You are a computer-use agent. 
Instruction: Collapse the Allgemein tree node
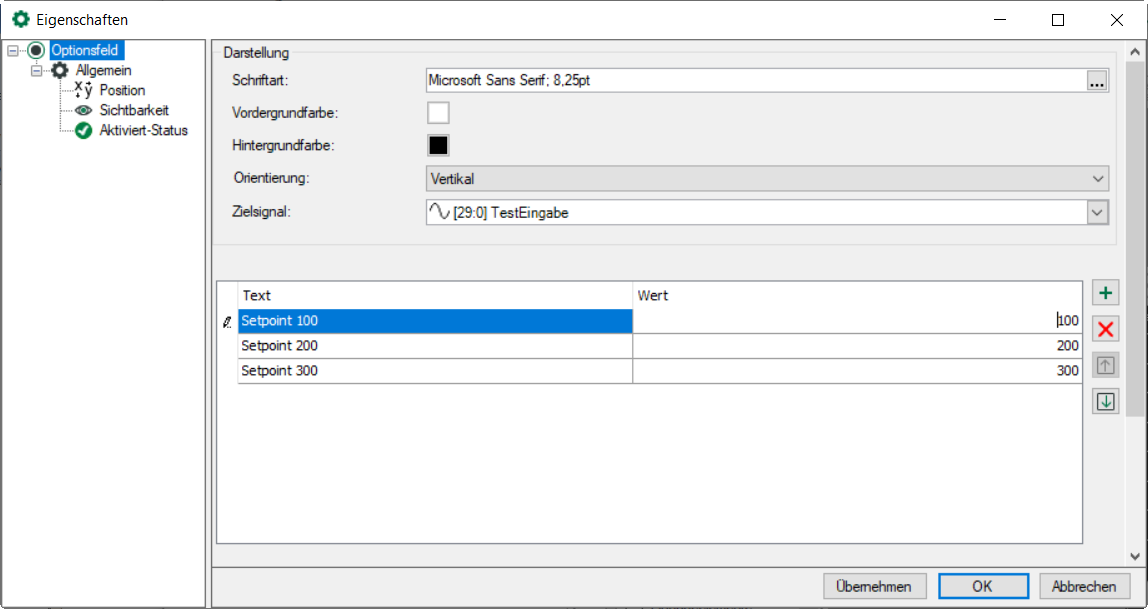[x=36, y=70]
